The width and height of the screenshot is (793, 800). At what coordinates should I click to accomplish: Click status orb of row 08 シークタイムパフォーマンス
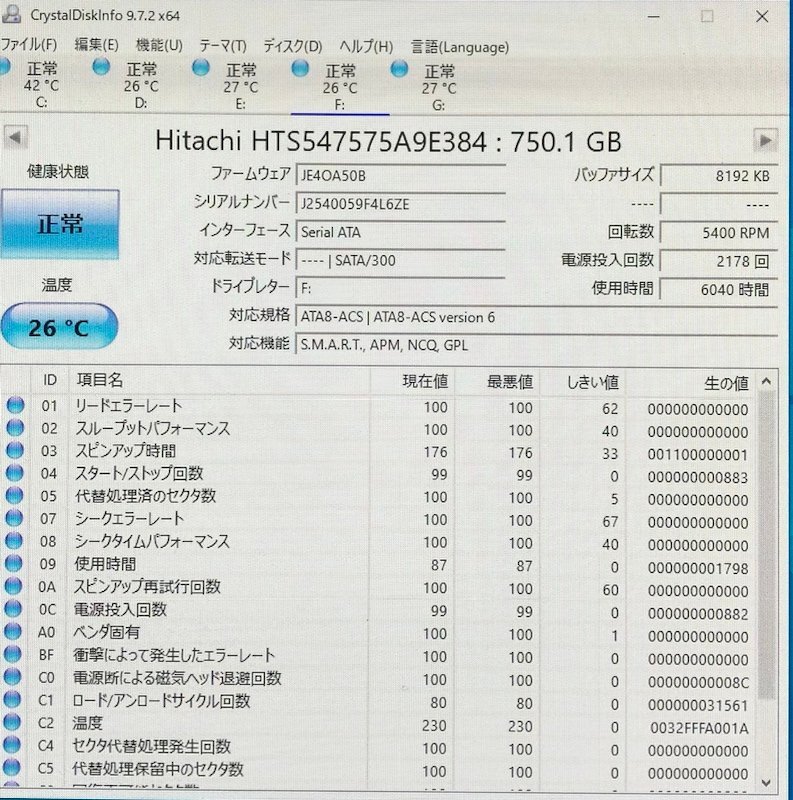(14, 540)
